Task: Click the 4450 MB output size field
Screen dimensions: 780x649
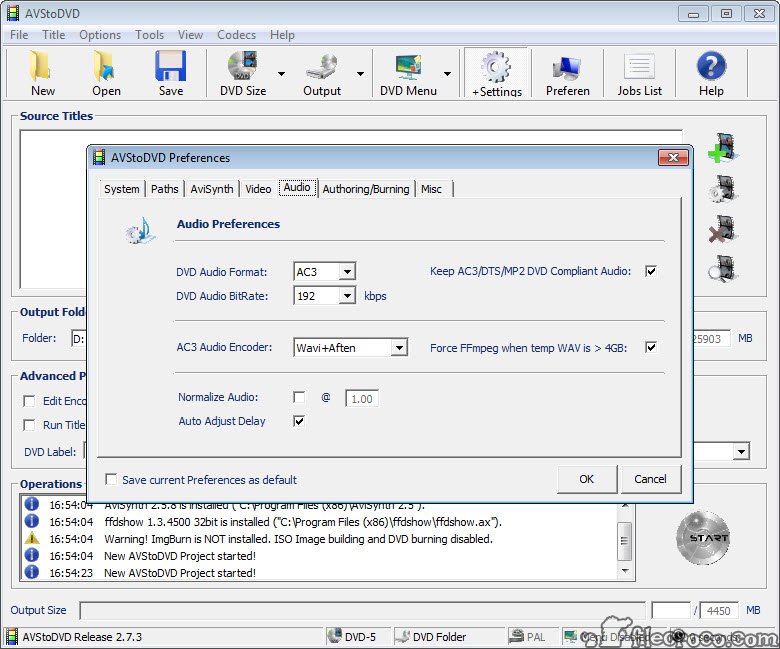Action: pos(718,610)
